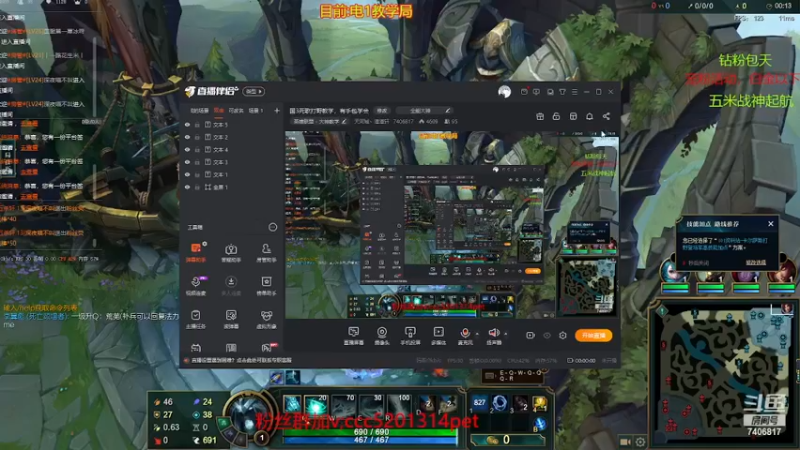Add a multimedia source (多媒体)
Viewport: 800px width, 450px height.
pyautogui.click(x=438, y=336)
